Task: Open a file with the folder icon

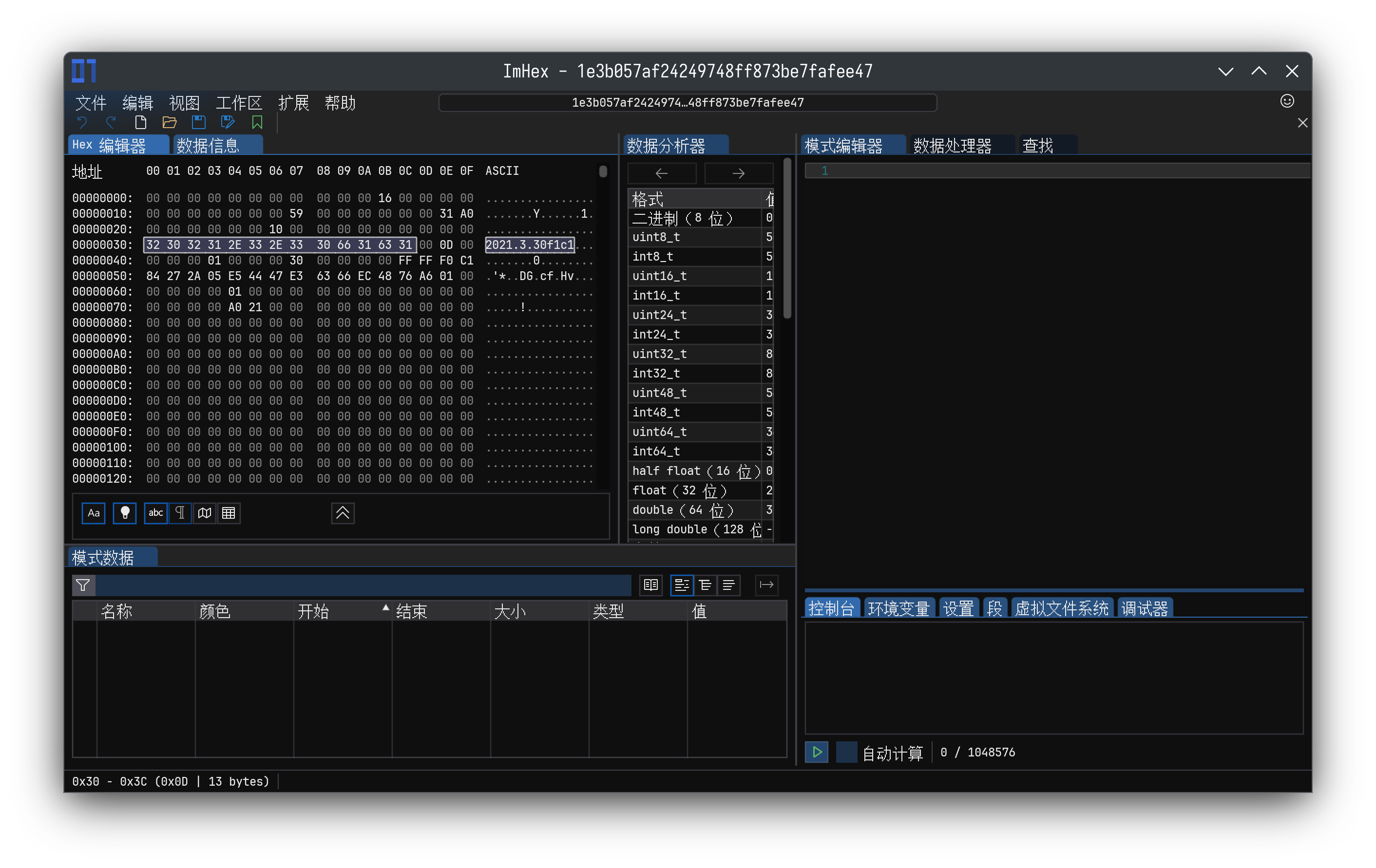Action: click(x=169, y=122)
